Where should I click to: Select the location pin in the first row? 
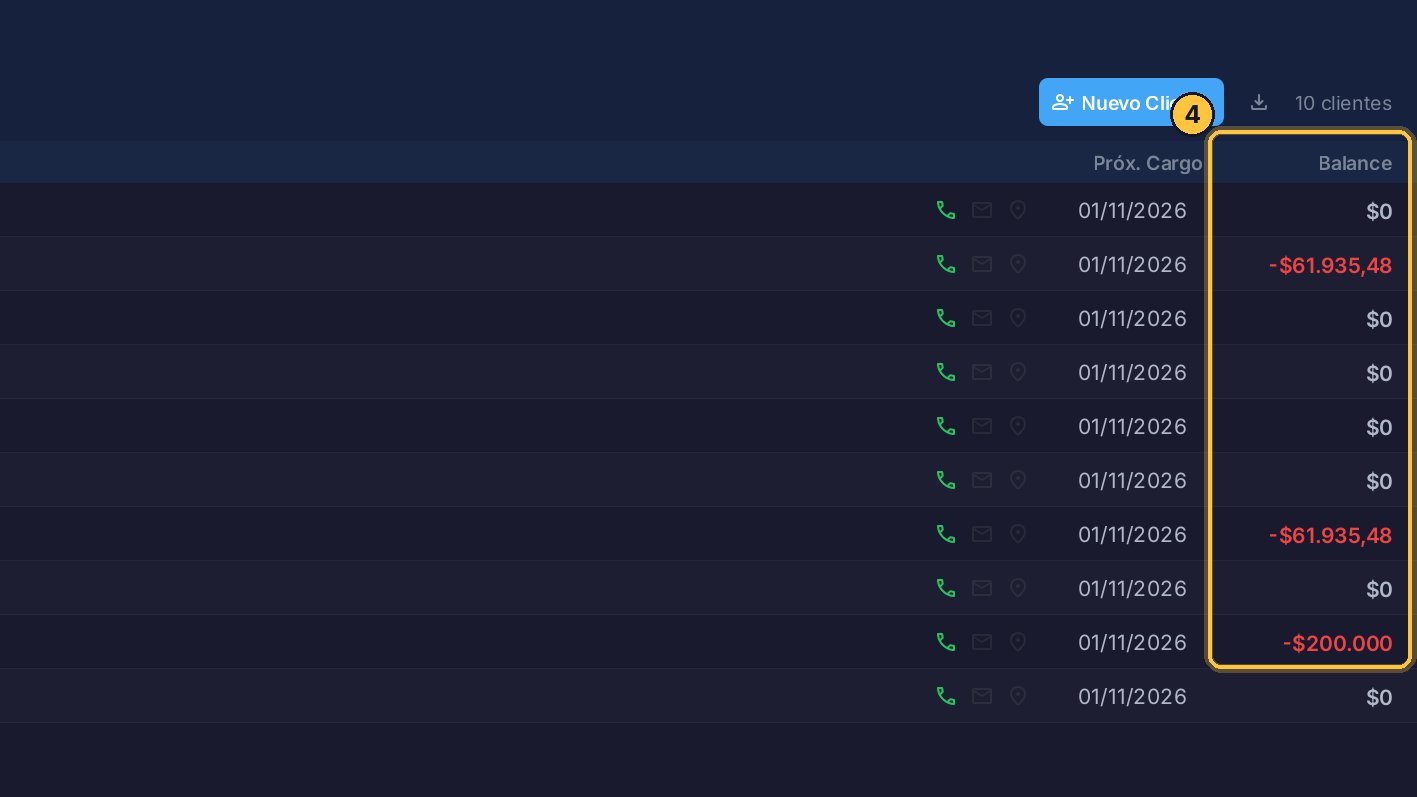[x=1018, y=210]
